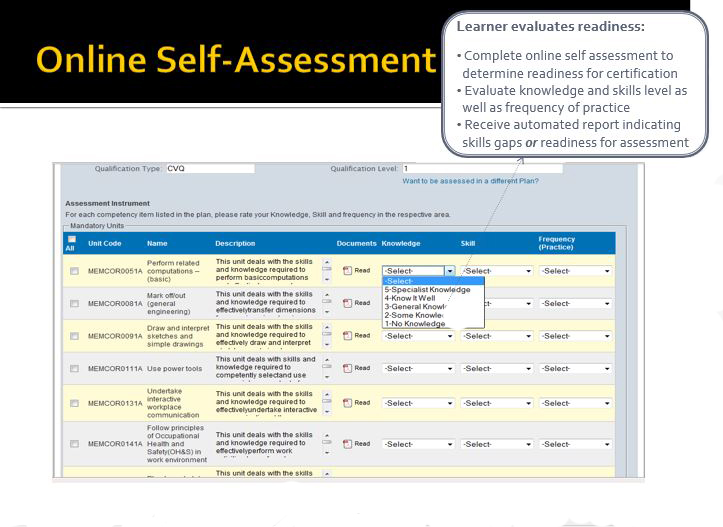Screen dimensions: 723x527
Task: Open the Read document icon for MEMCOR0051A
Action: [347, 271]
